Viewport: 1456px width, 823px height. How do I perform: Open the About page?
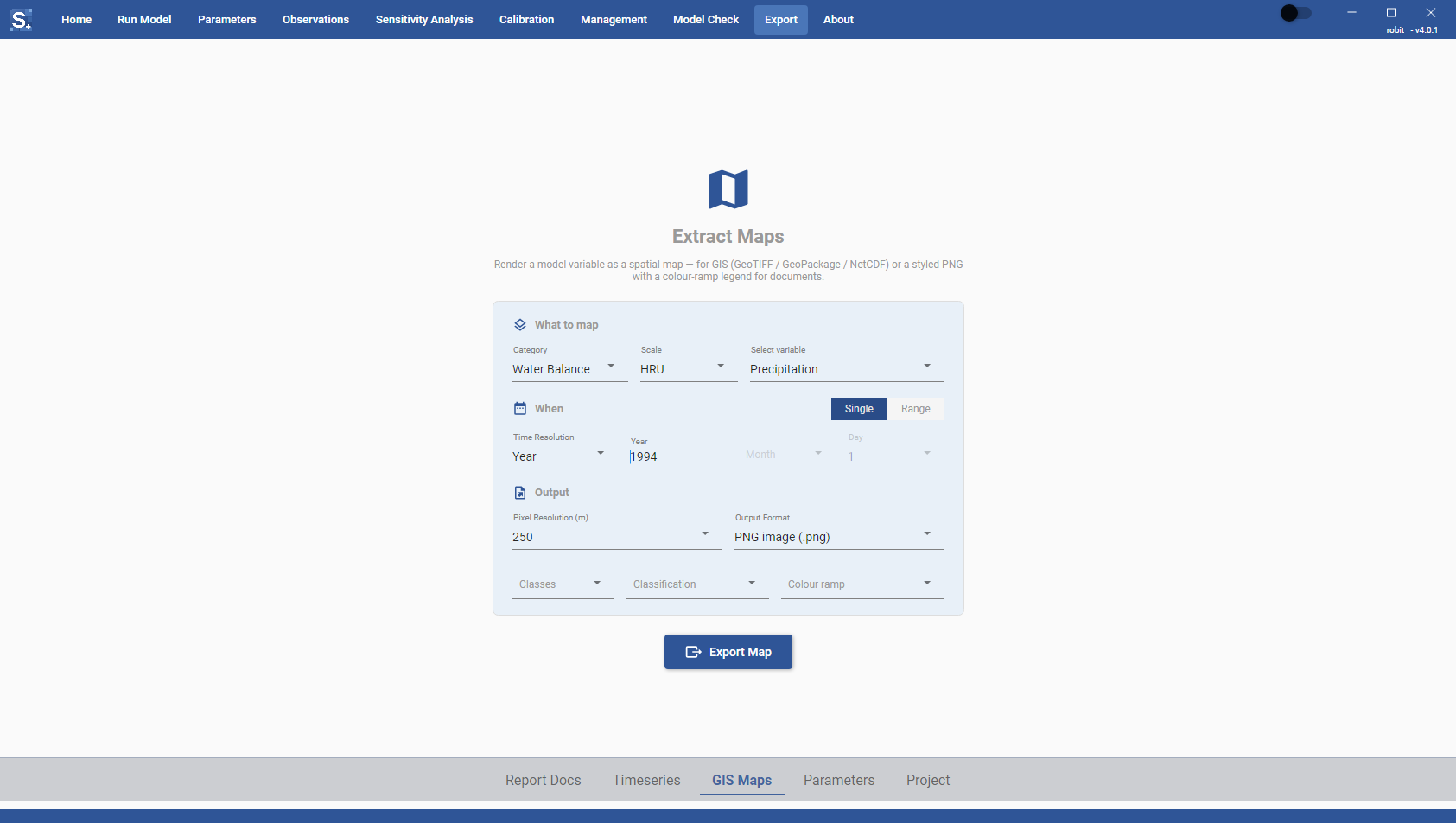[838, 19]
